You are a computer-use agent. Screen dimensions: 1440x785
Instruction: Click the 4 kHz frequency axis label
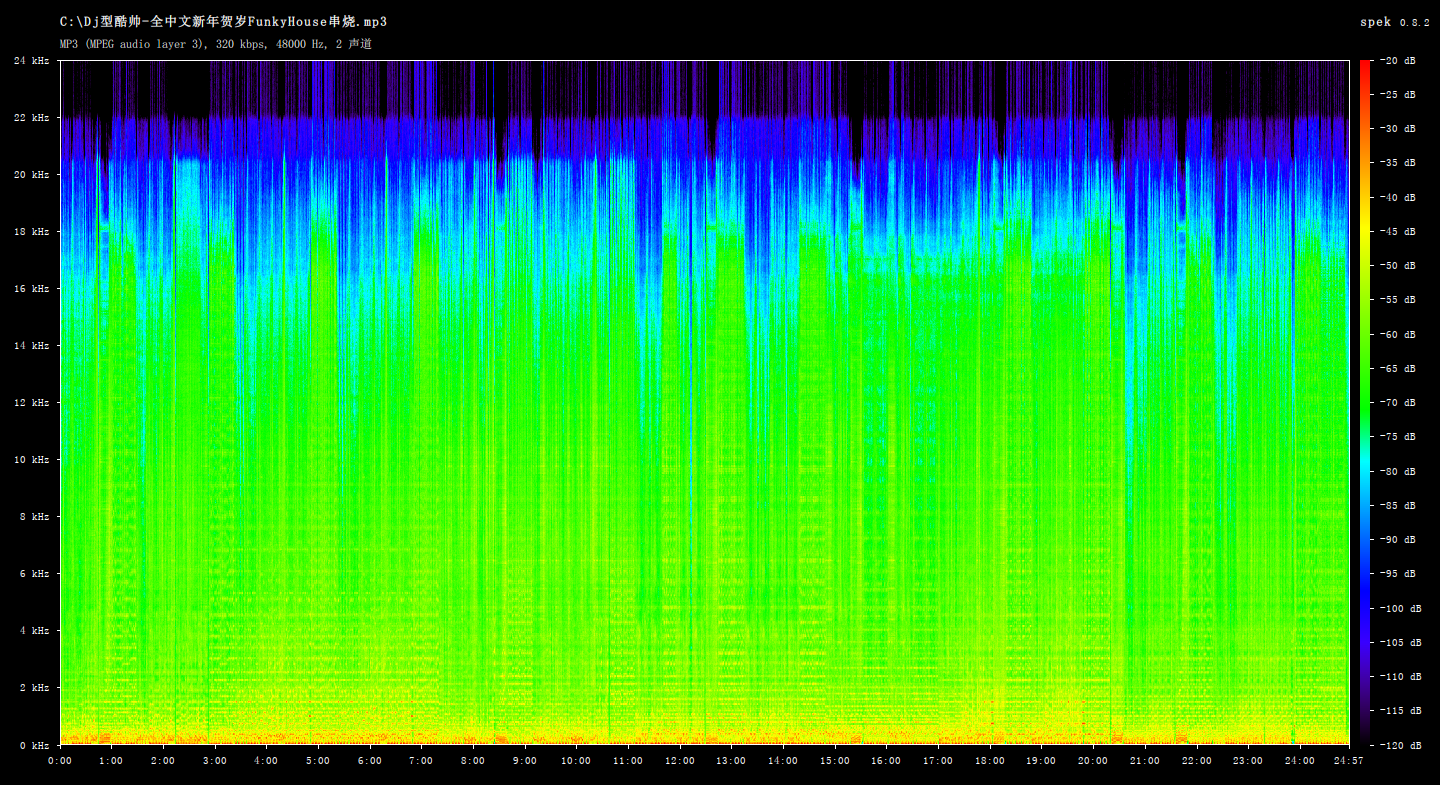[x=34, y=631]
